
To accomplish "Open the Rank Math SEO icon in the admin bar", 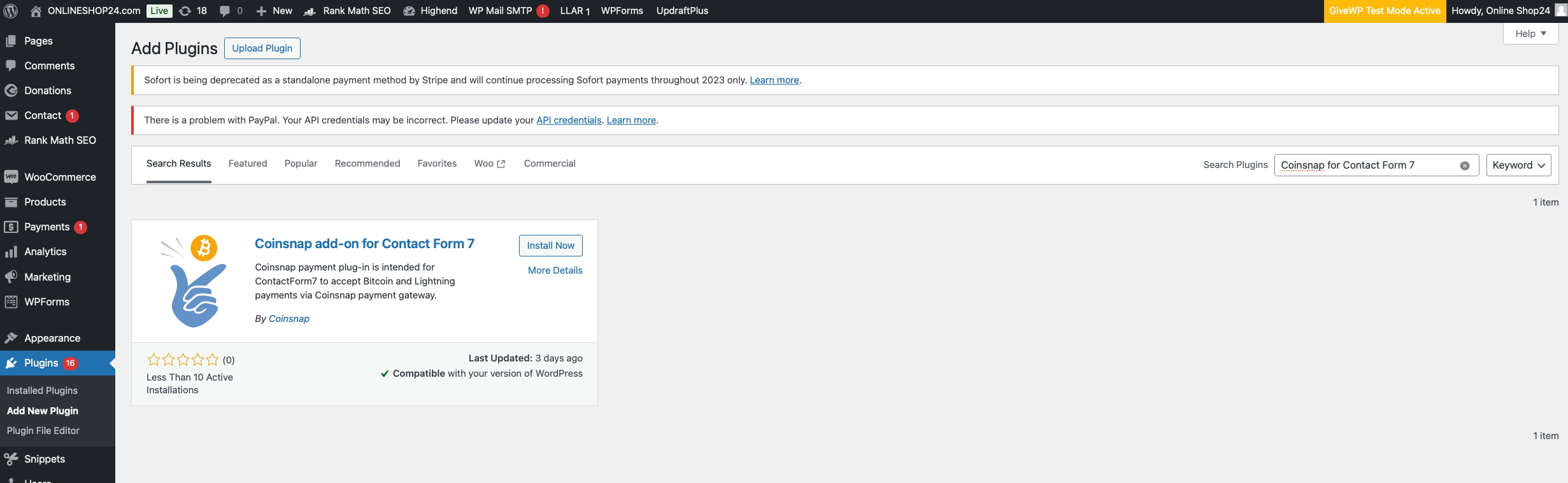I will point(310,11).
